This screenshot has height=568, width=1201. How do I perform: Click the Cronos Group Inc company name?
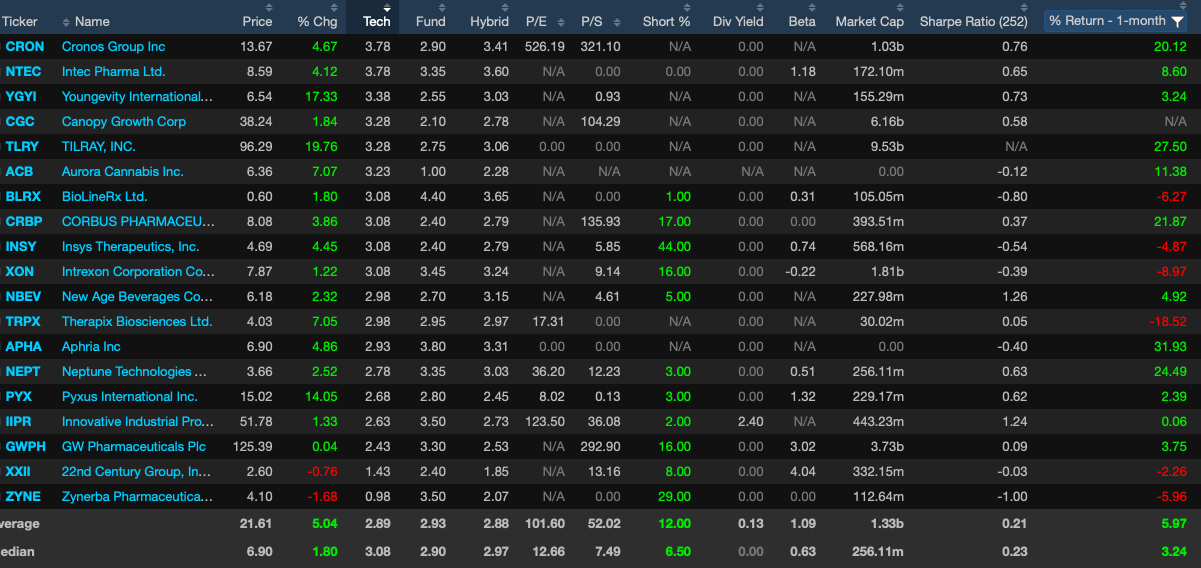coord(114,47)
